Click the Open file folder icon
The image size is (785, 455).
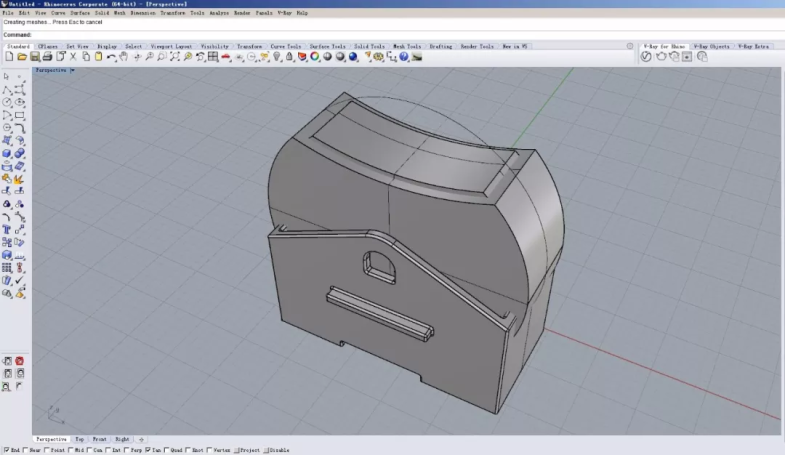point(22,57)
